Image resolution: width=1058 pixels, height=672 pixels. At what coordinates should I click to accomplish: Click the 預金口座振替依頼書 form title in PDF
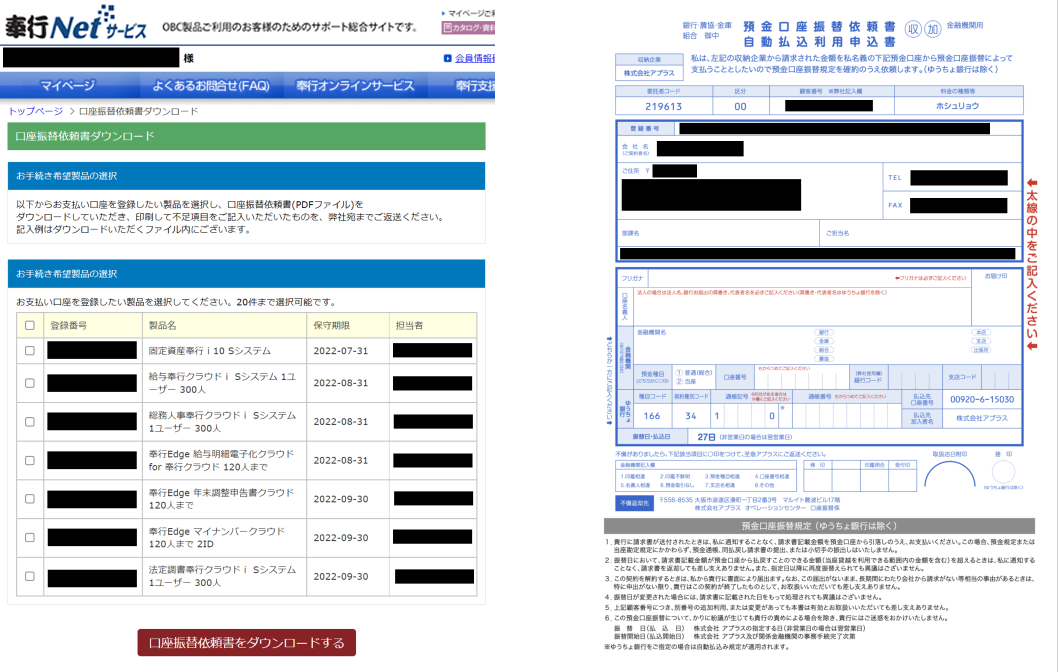pos(819,26)
